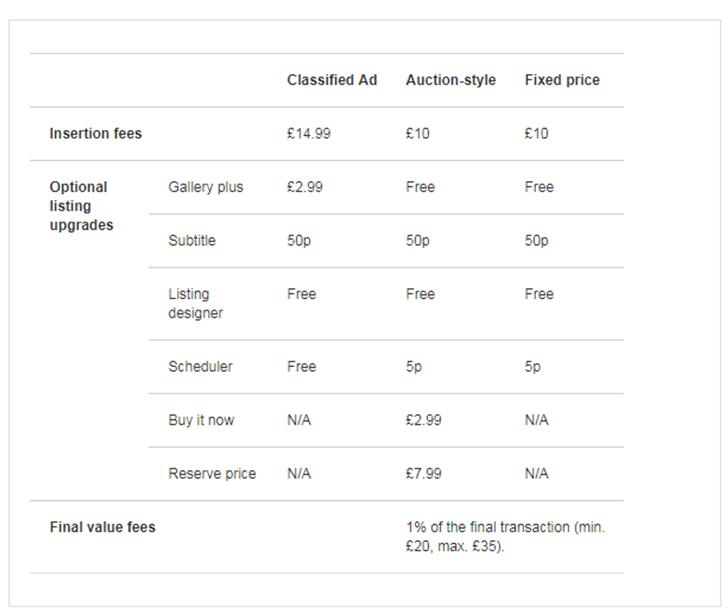Click the Classified Ad column header
Viewport: 726px width, 609px height.
tap(332, 80)
